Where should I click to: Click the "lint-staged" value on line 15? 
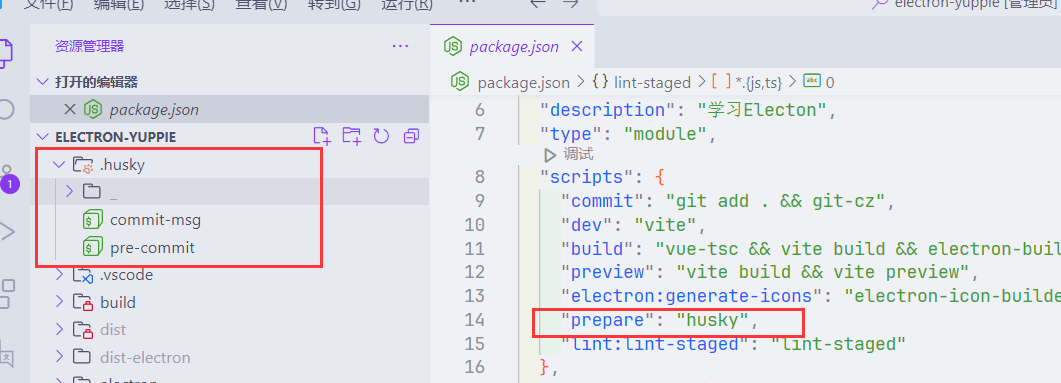click(x=838, y=344)
